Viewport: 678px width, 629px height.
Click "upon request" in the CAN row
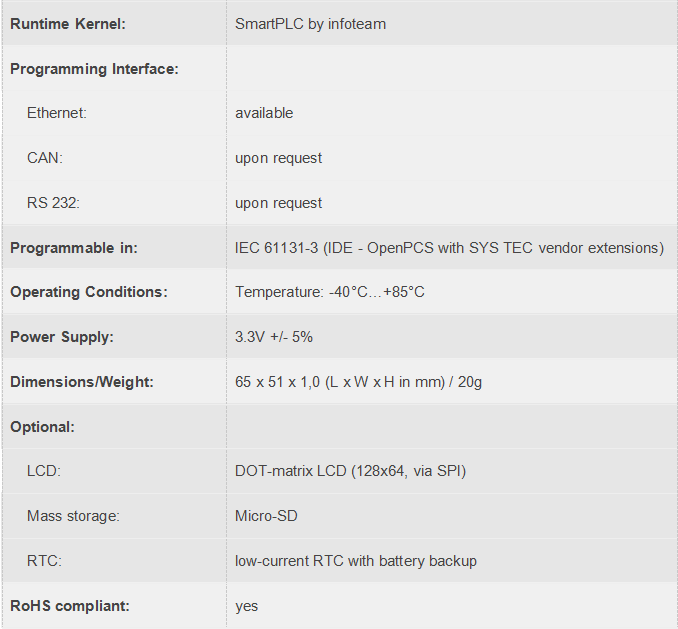(x=278, y=158)
